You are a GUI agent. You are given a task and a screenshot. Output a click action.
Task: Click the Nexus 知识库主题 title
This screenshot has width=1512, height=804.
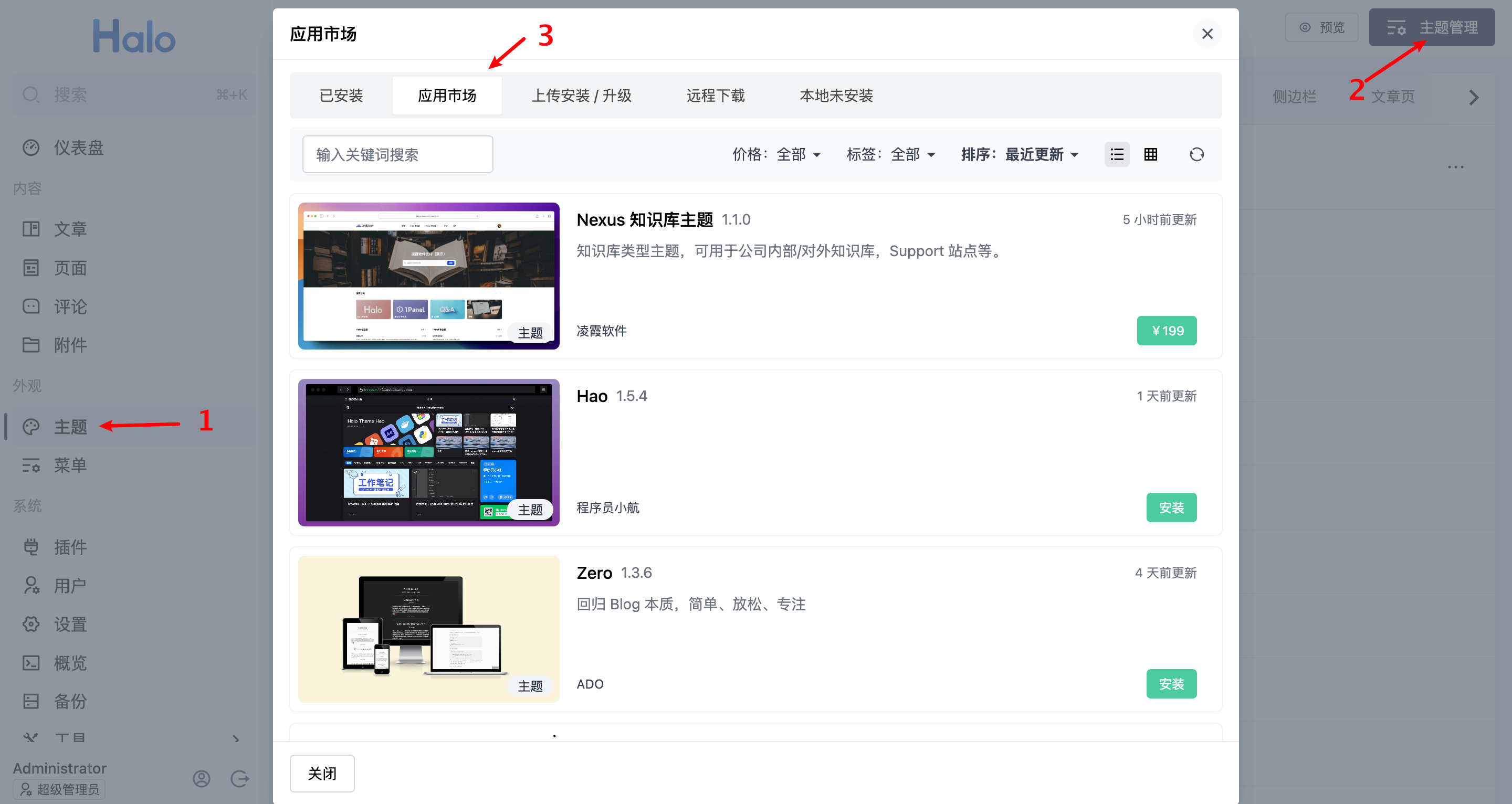point(645,219)
